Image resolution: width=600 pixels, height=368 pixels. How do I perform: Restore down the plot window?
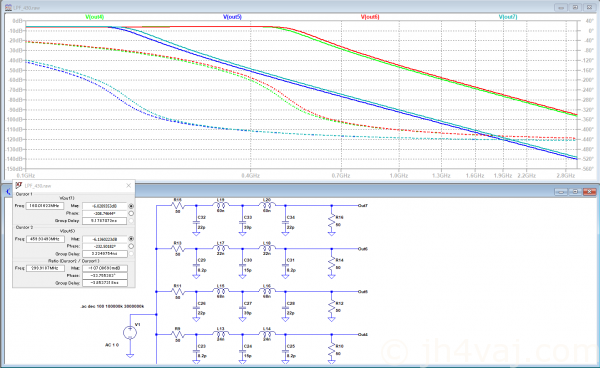click(x=575, y=7)
